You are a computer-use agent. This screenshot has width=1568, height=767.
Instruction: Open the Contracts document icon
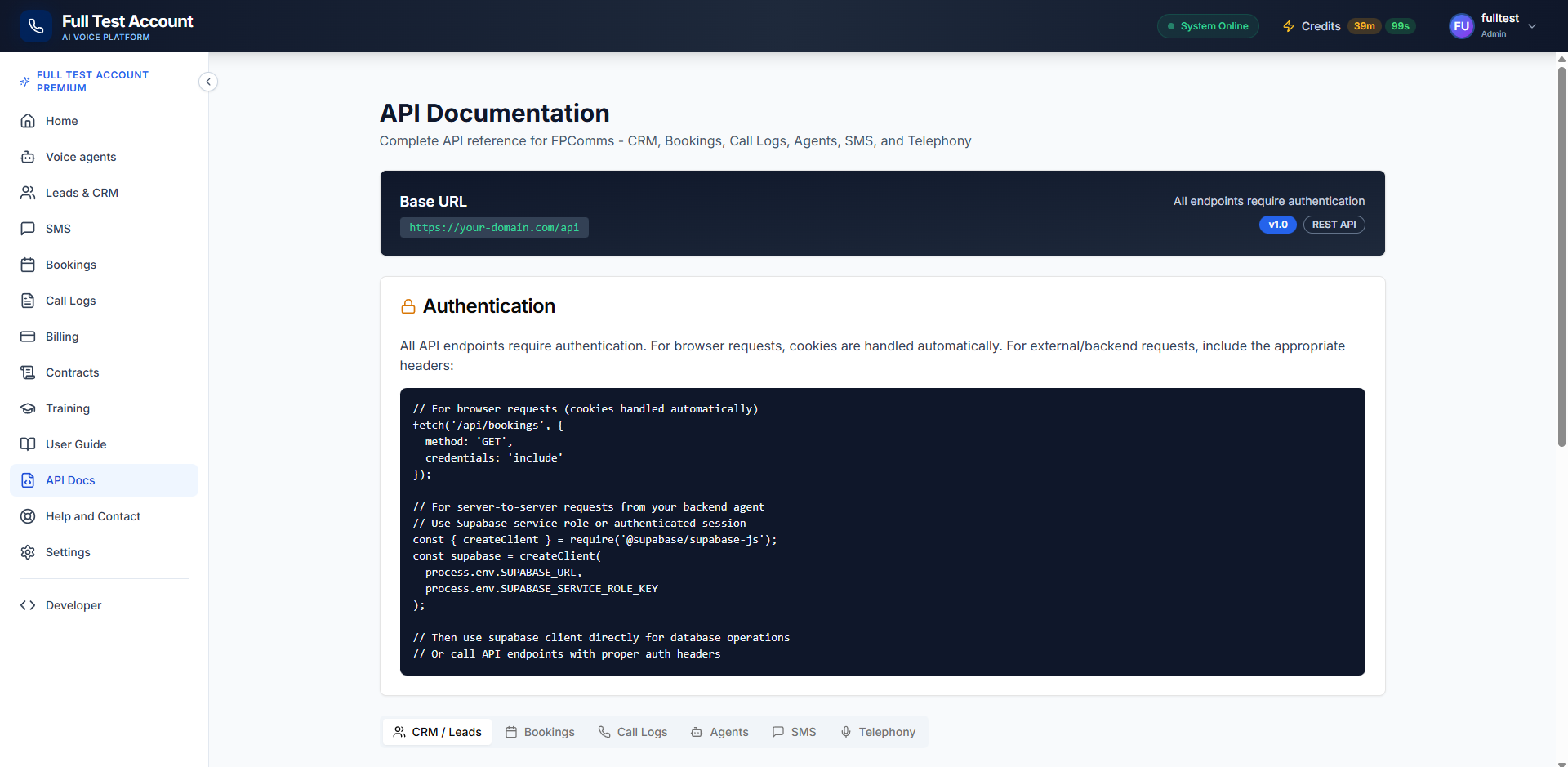[x=29, y=372]
